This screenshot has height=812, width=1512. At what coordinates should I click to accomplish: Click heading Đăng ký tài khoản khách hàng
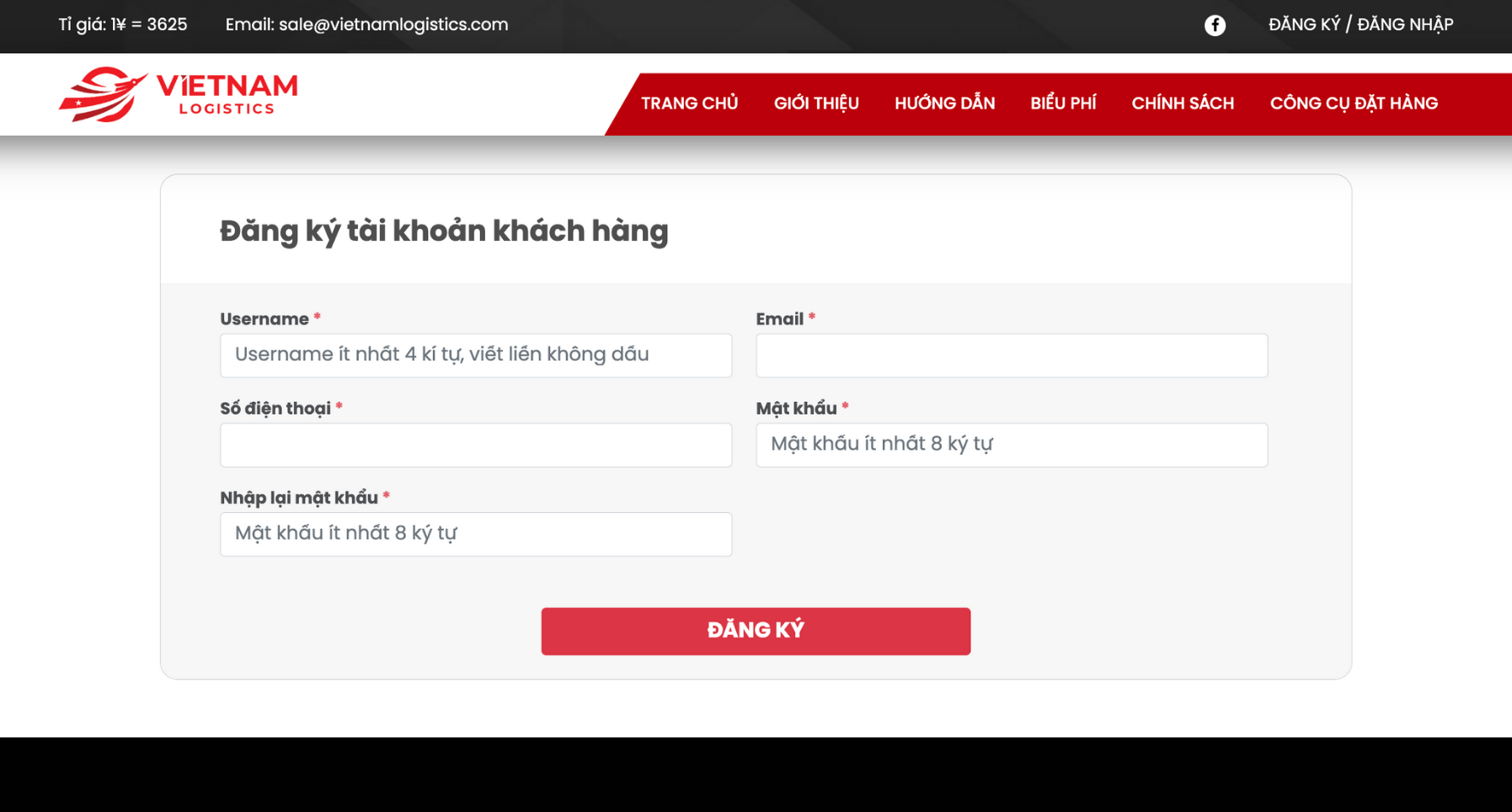pyautogui.click(x=444, y=231)
